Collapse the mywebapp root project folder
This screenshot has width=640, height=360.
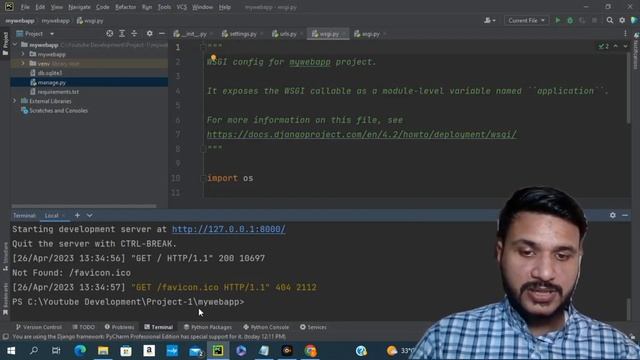pos(16,44)
